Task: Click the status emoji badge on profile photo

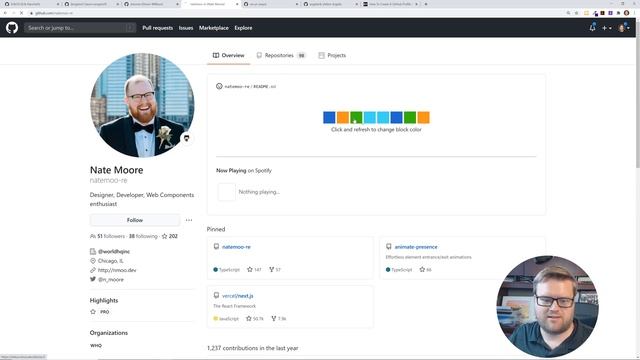Action: pyautogui.click(x=187, y=138)
